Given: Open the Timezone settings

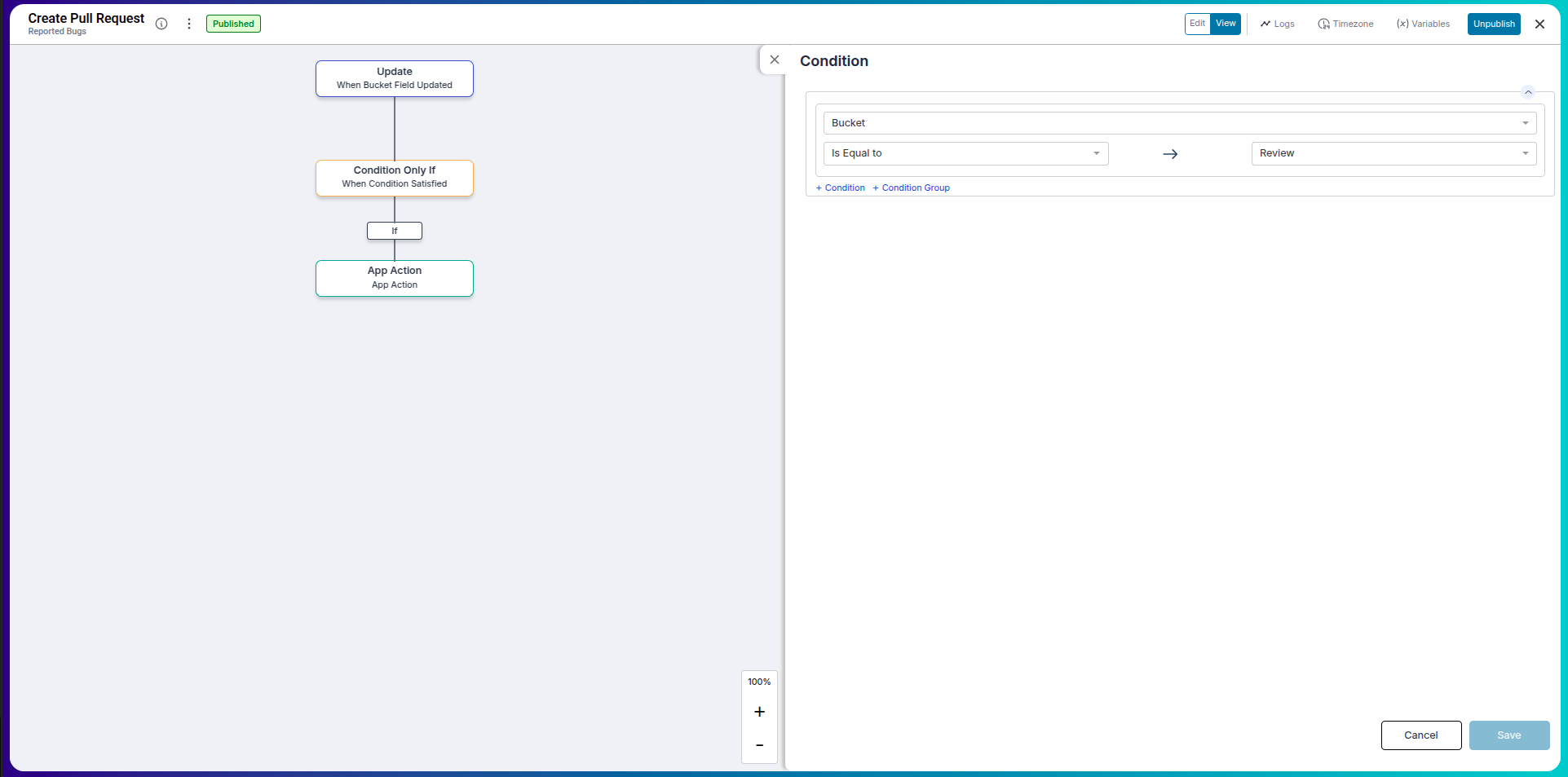Looking at the screenshot, I should pos(1345,24).
